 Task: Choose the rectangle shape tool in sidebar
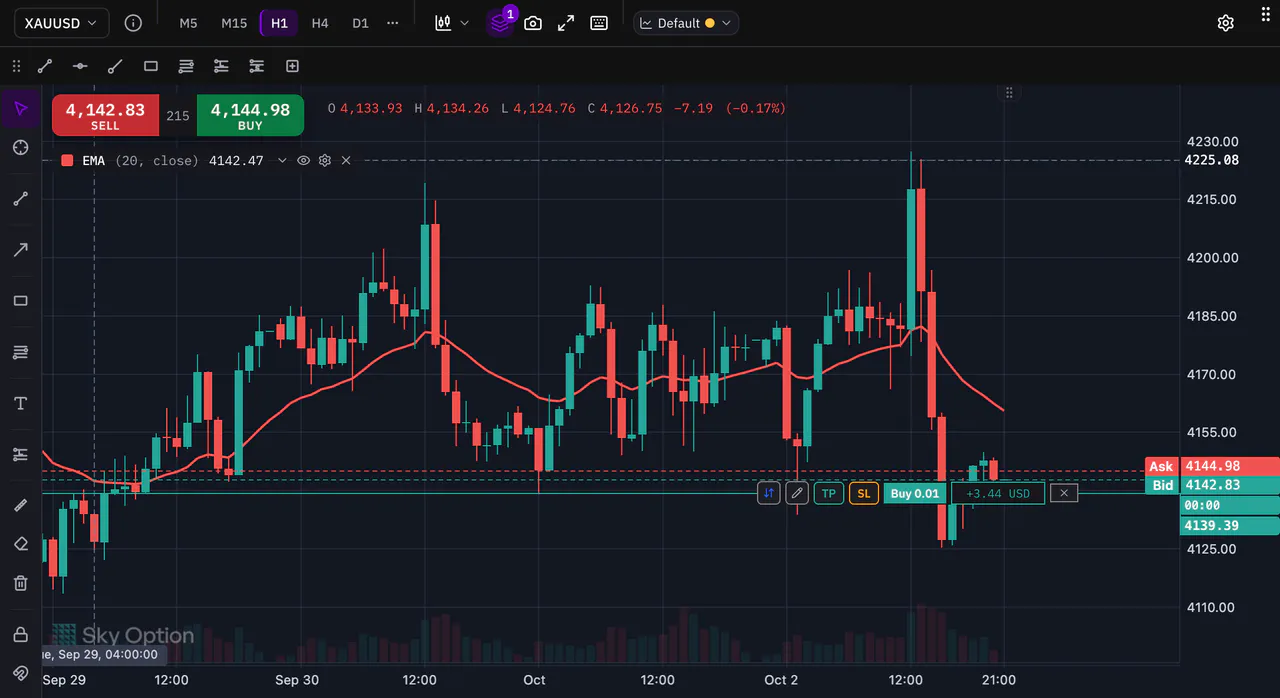pos(20,301)
